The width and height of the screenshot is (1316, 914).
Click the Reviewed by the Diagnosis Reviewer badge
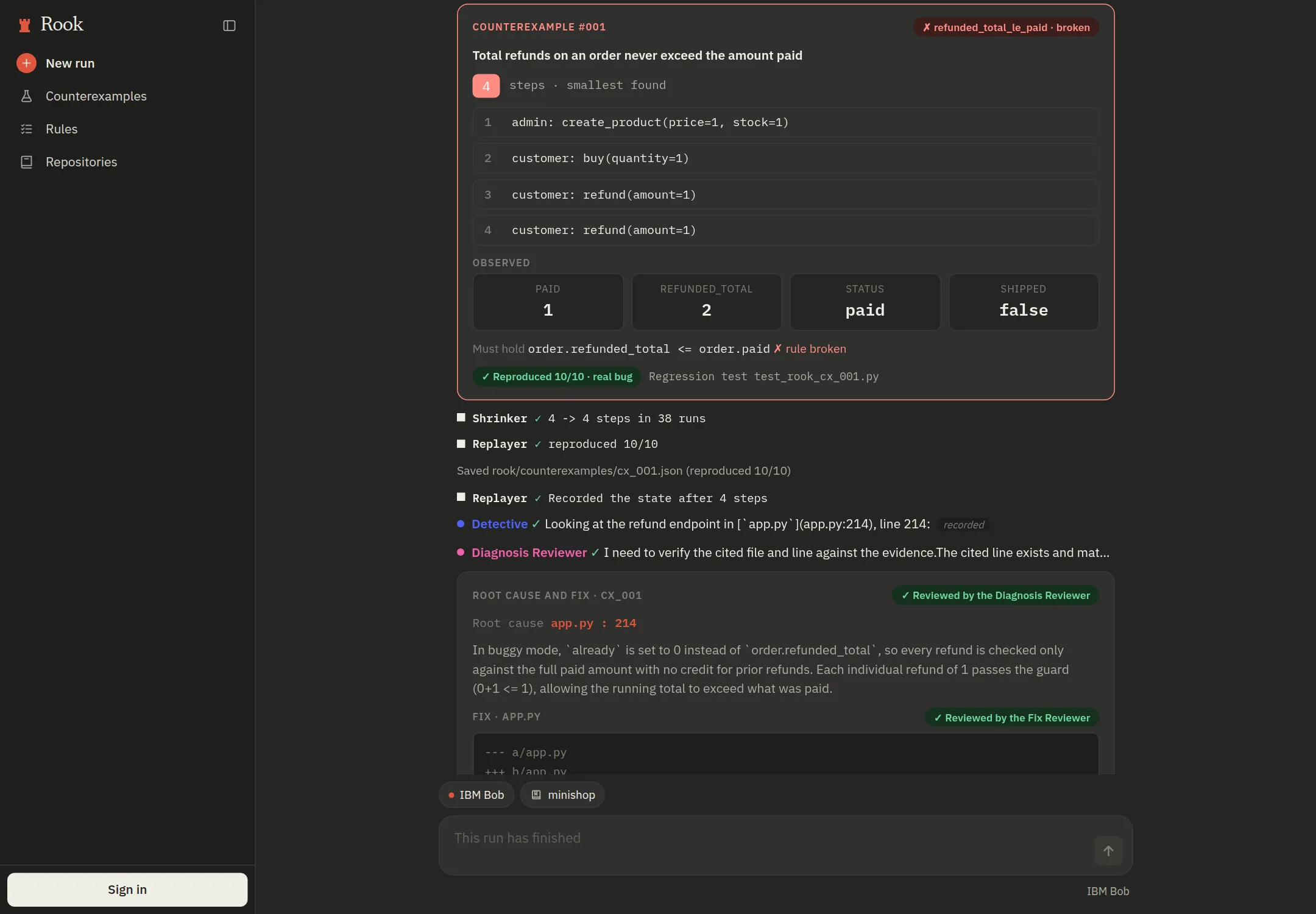tap(996, 595)
